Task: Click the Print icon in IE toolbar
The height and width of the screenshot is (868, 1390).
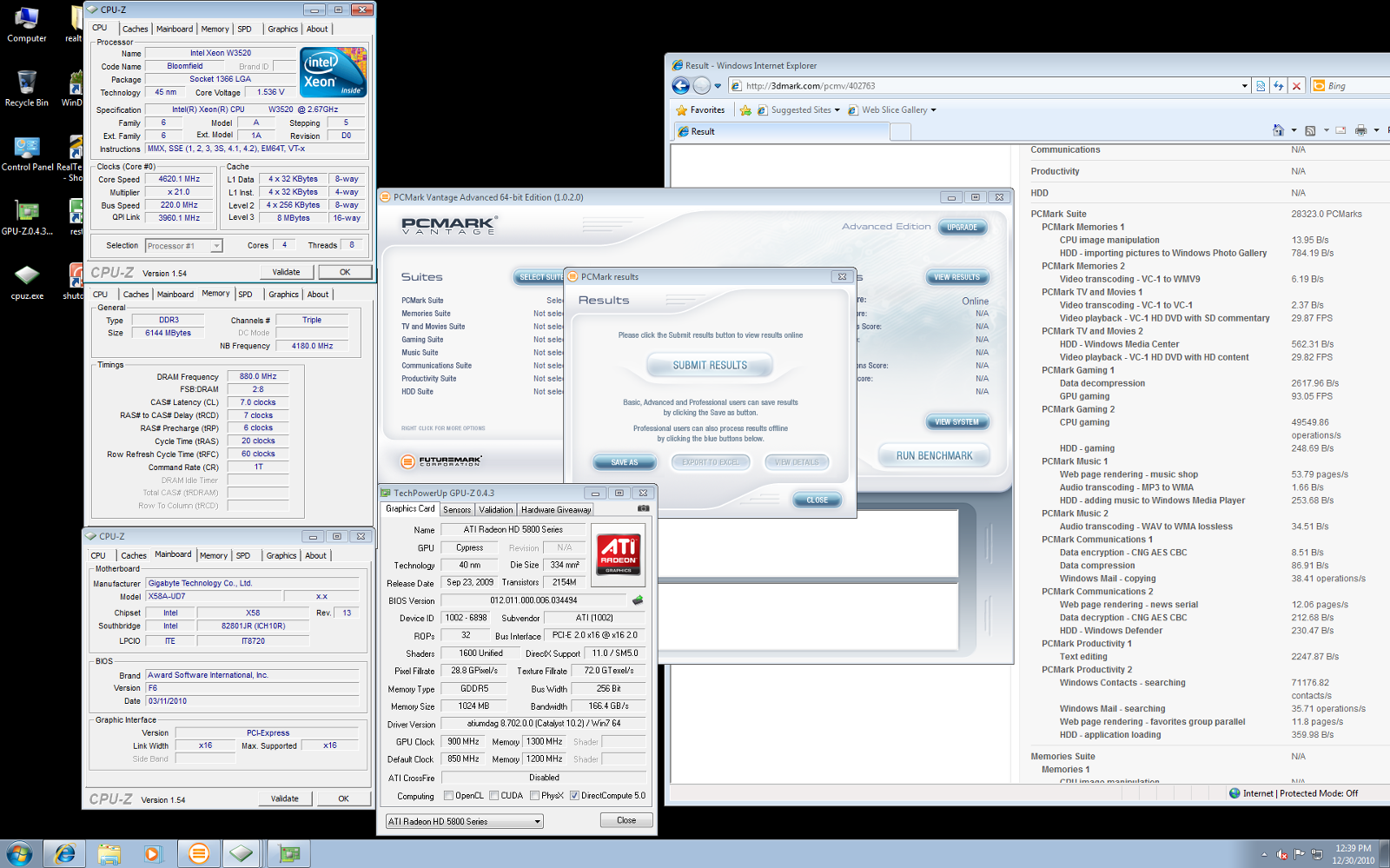Action: [1360, 130]
